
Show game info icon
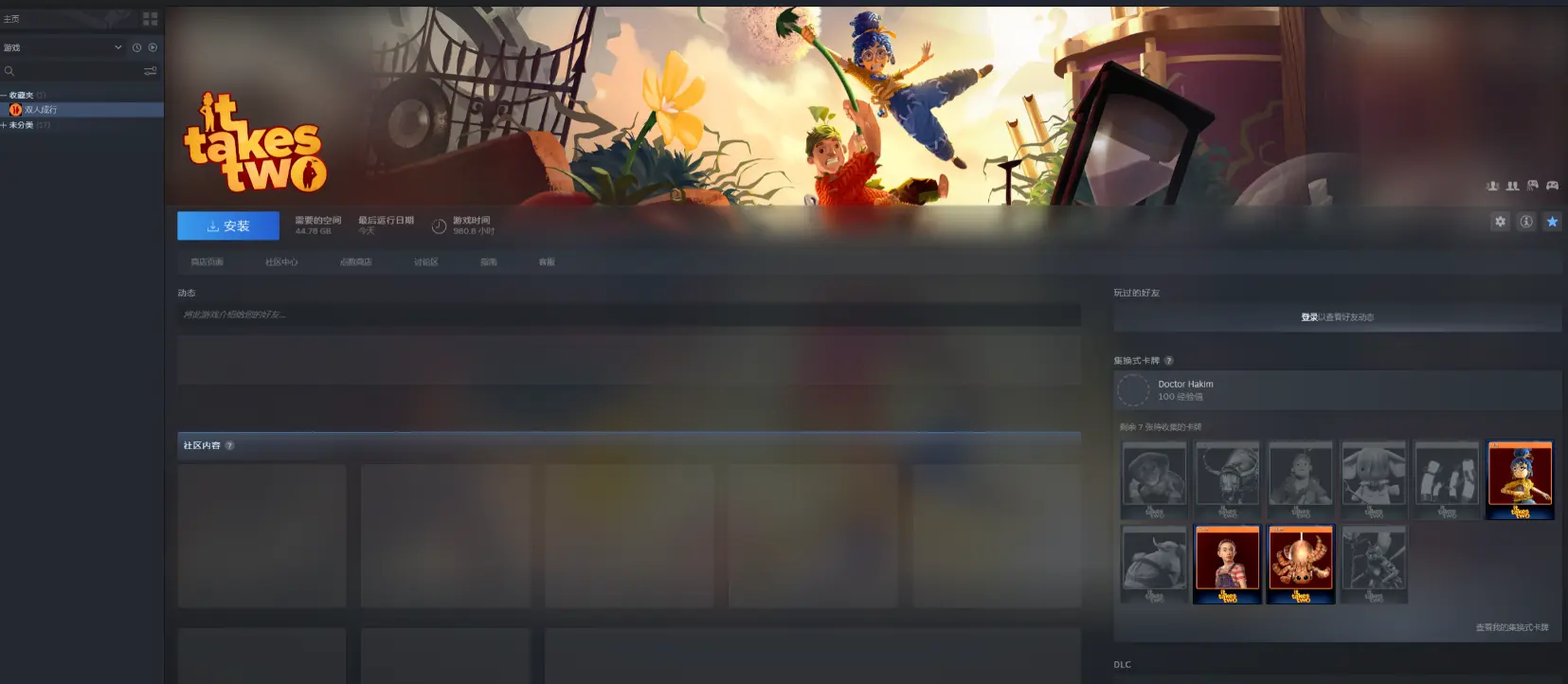[x=1526, y=222]
